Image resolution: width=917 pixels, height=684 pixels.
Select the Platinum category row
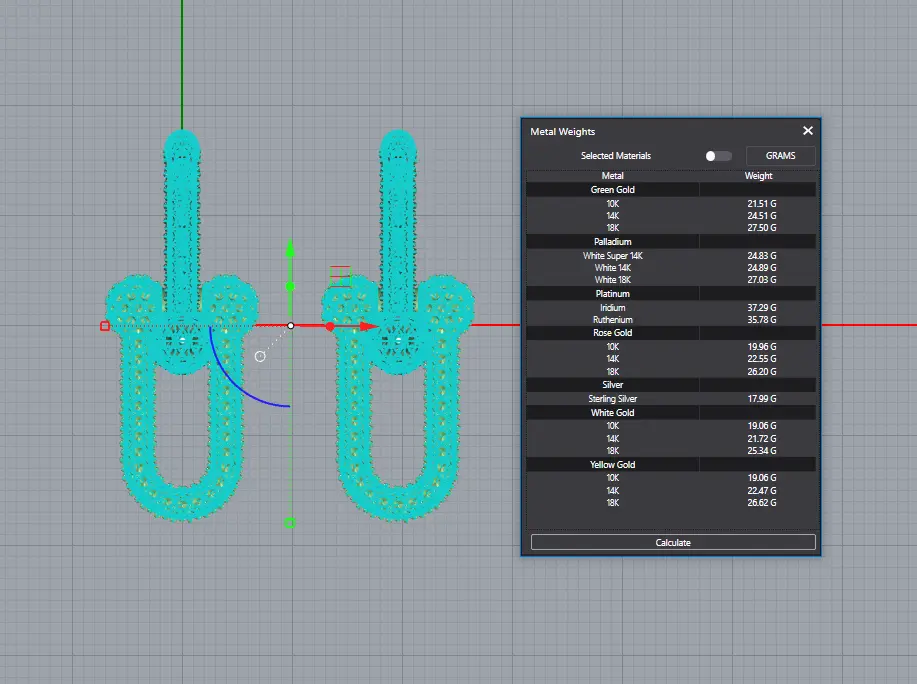tap(612, 294)
